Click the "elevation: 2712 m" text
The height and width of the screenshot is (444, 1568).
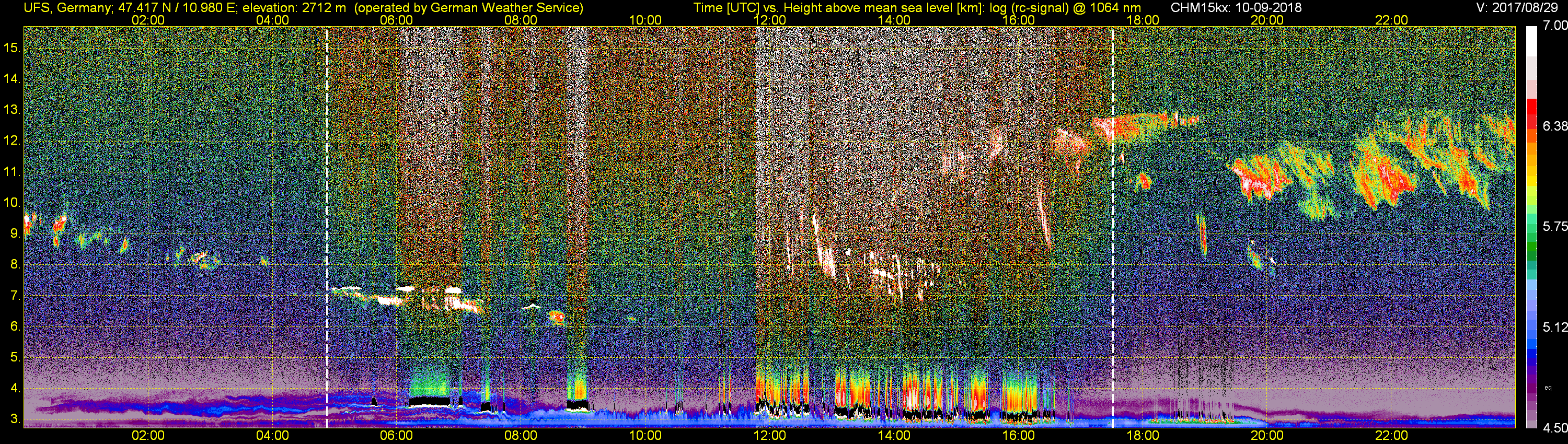coord(295,8)
